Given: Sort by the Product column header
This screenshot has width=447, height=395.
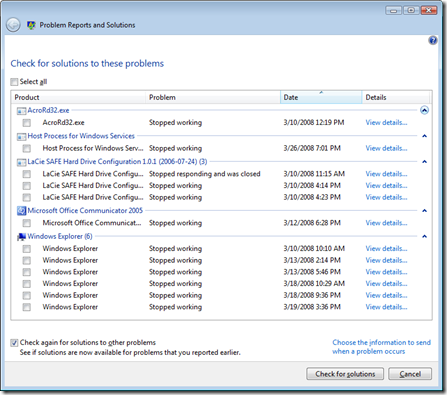Looking at the screenshot, I should [79, 97].
